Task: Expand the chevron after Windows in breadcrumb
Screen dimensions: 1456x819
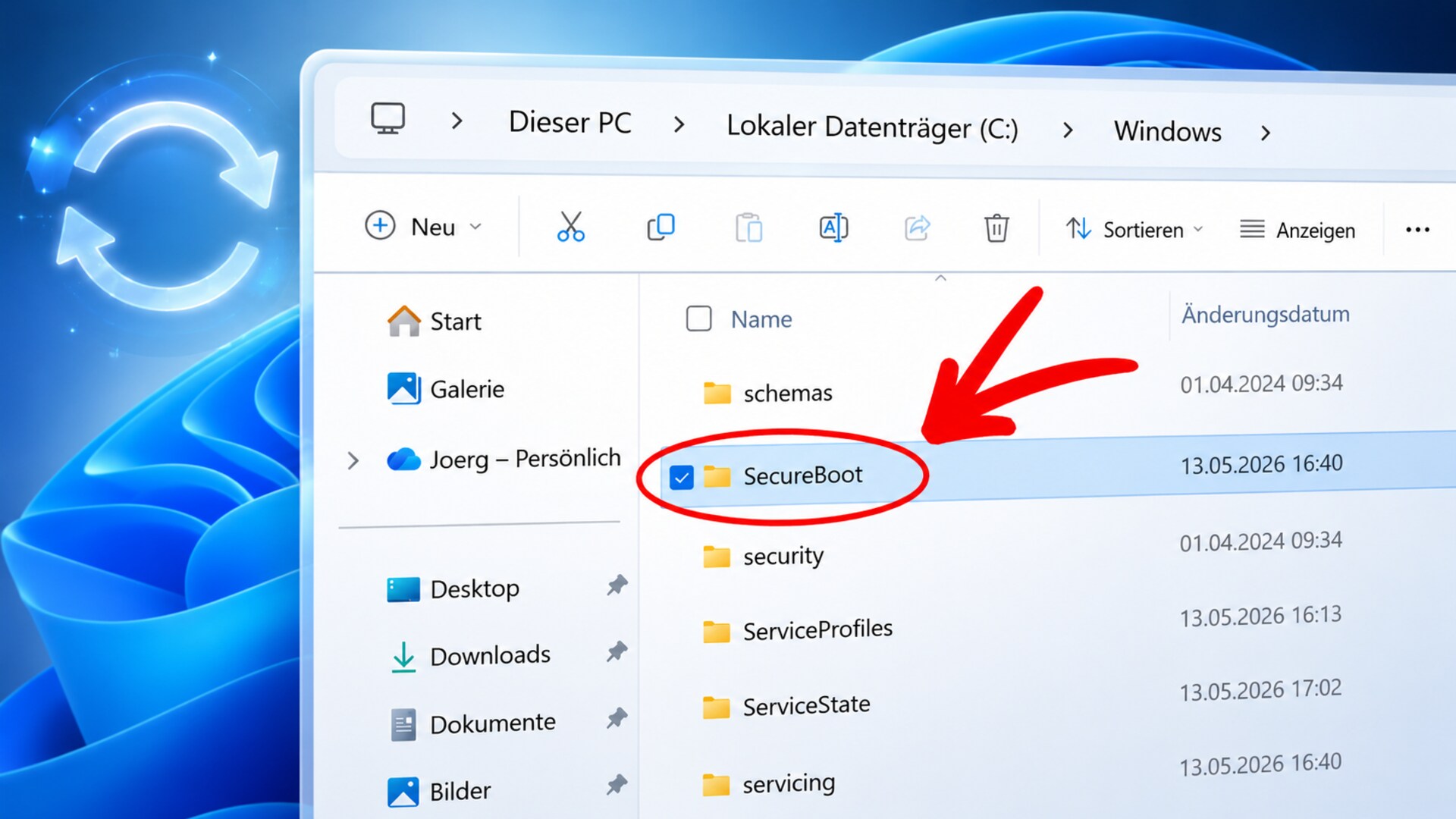Action: [1265, 133]
